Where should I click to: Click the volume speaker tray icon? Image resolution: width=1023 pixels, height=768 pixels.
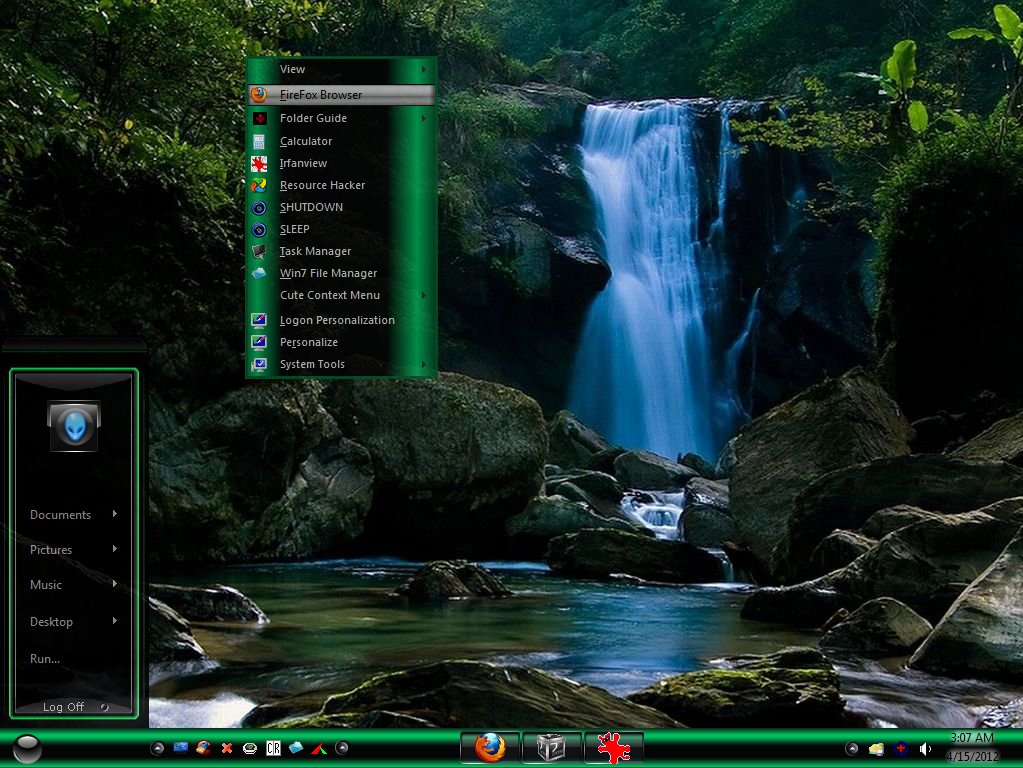click(x=925, y=749)
